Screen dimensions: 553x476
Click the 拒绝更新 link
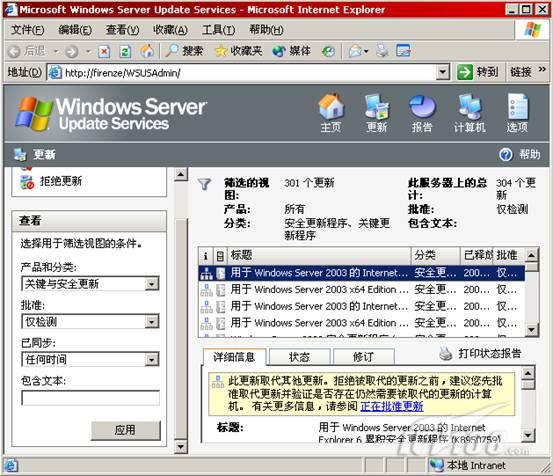point(61,182)
